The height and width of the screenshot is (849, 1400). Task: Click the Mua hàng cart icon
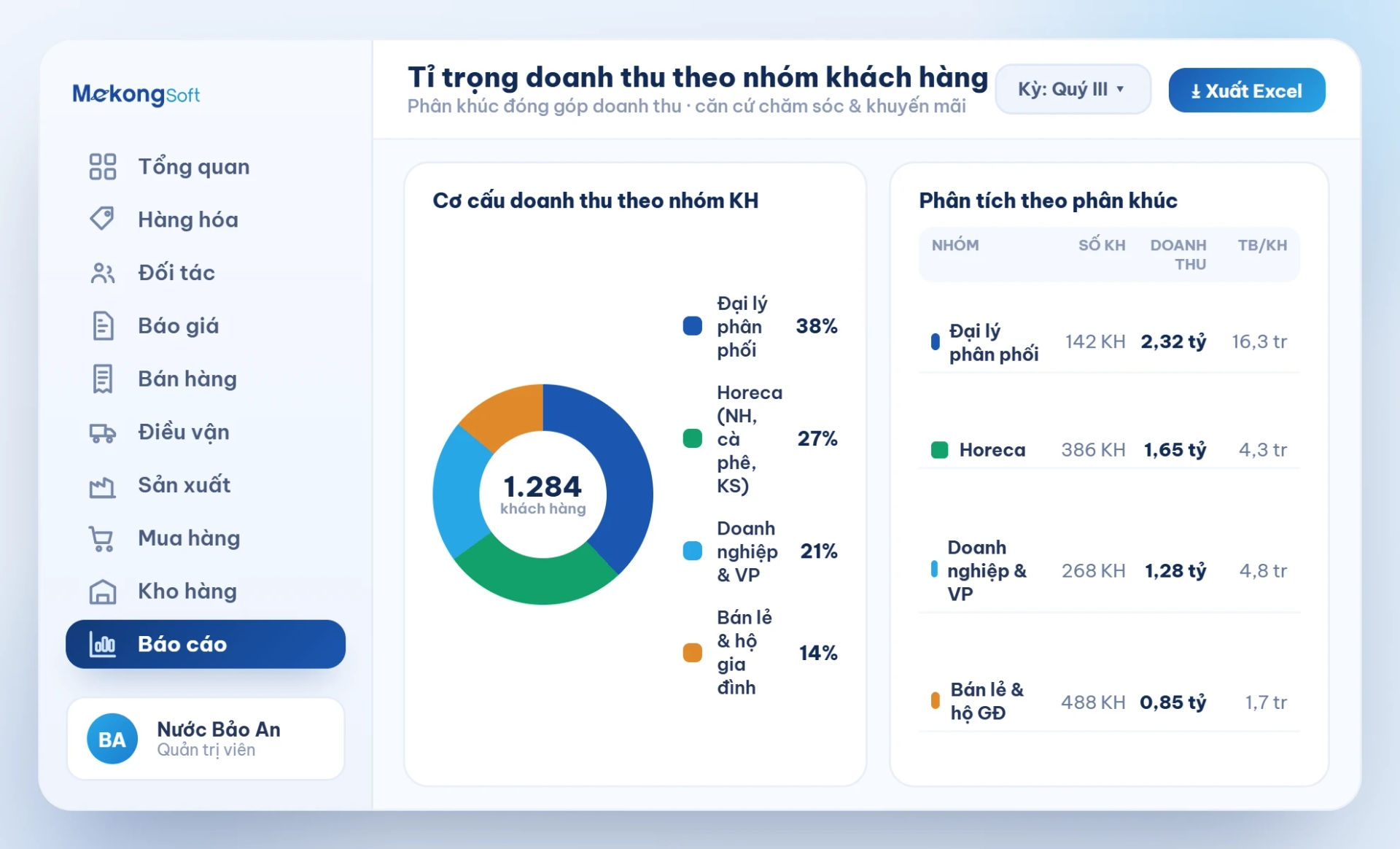[101, 538]
